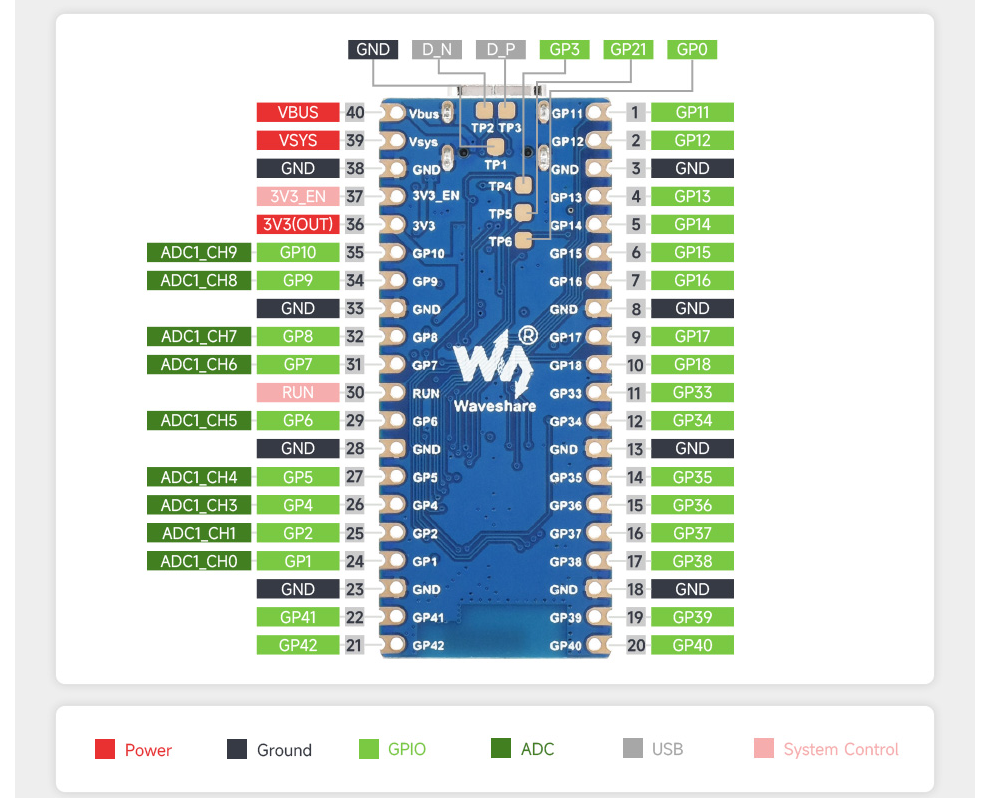Click the green GP36 label beside pin 15
Image resolution: width=983 pixels, height=798 pixels.
pos(692,505)
